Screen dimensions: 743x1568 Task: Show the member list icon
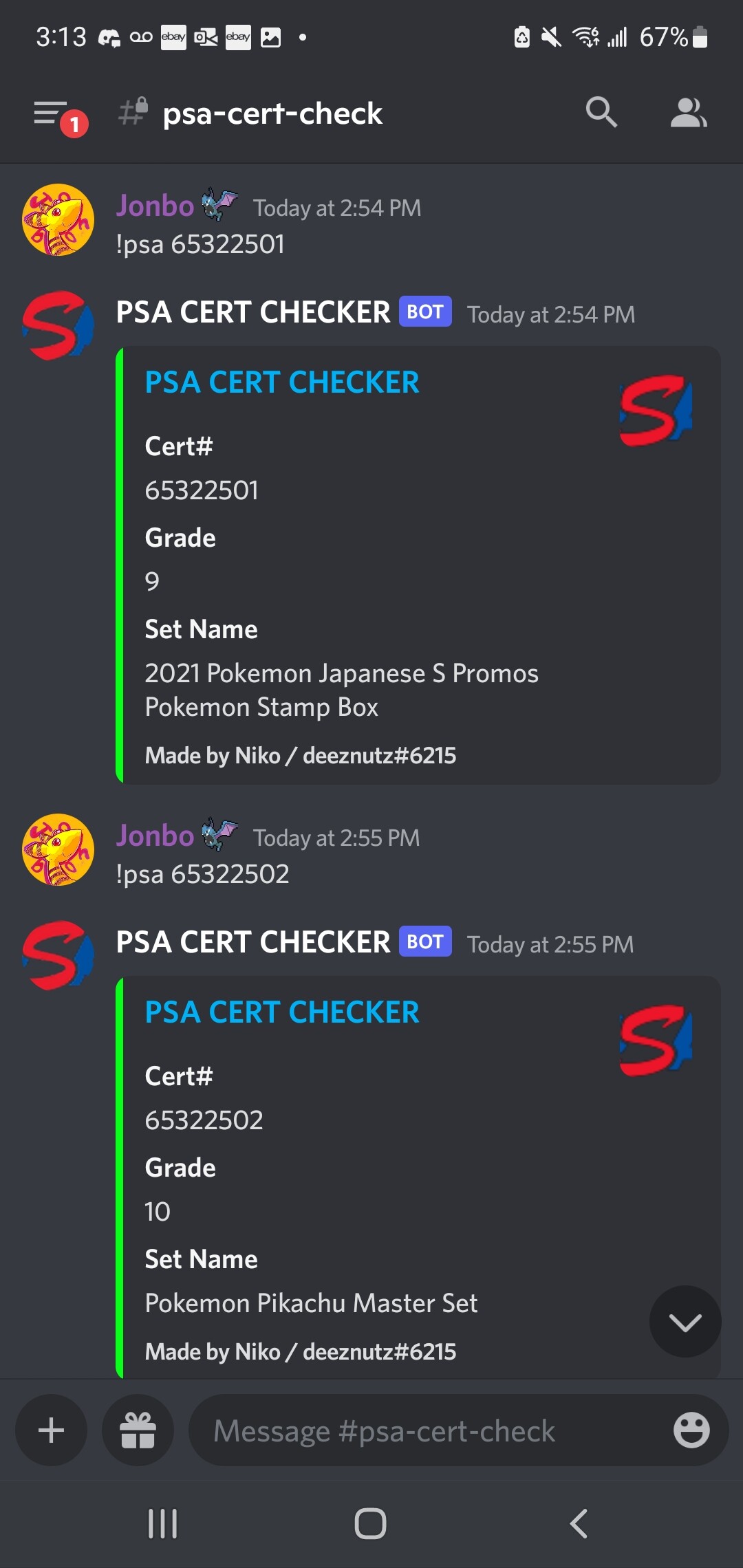tap(689, 112)
